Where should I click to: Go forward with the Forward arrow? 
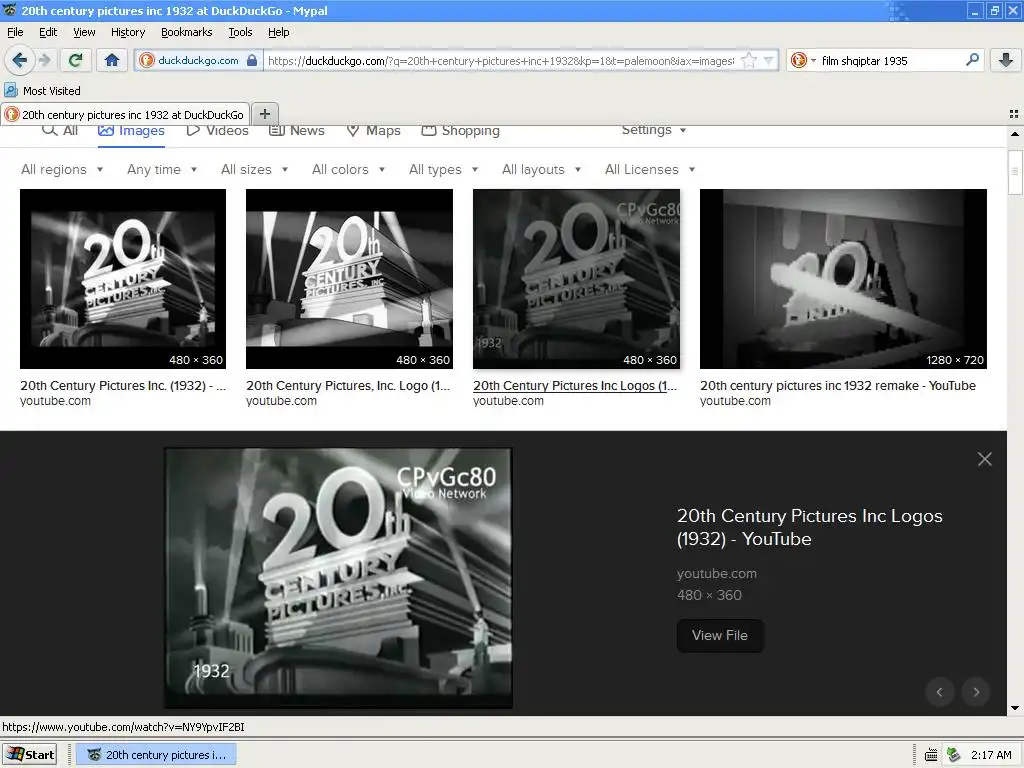[x=44, y=60]
